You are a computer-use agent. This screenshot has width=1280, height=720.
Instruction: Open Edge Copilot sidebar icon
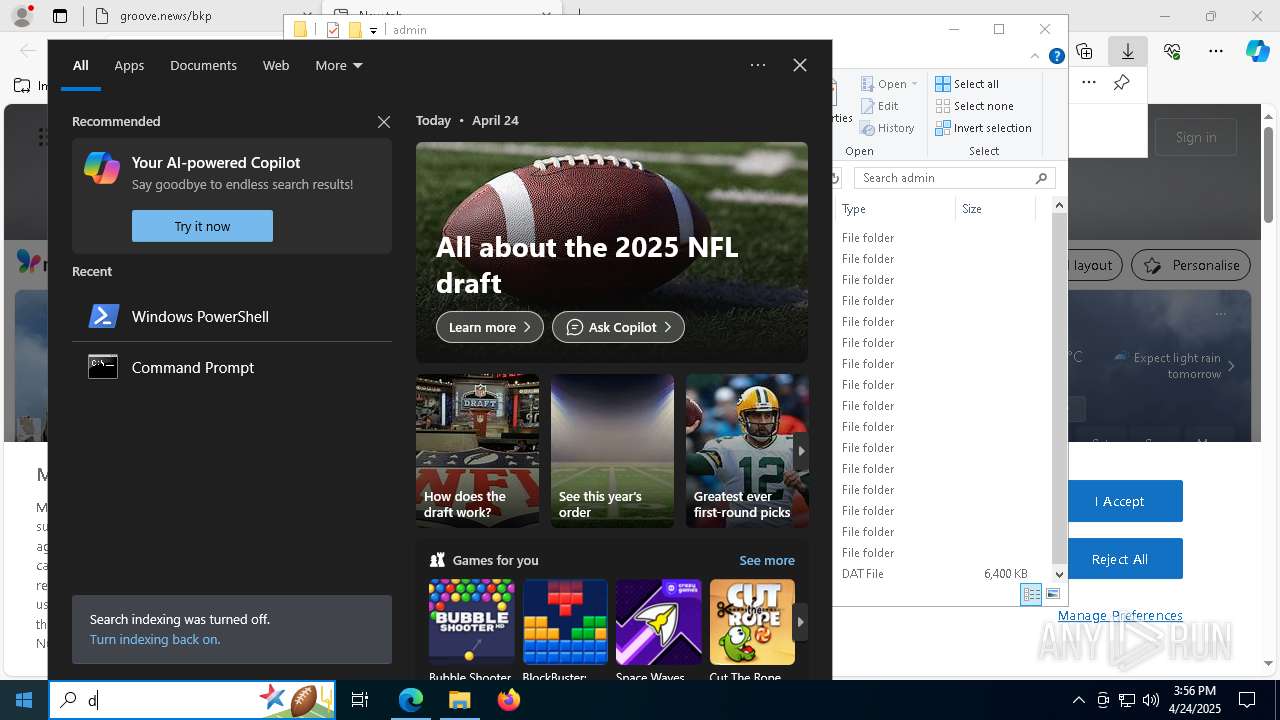1257,51
